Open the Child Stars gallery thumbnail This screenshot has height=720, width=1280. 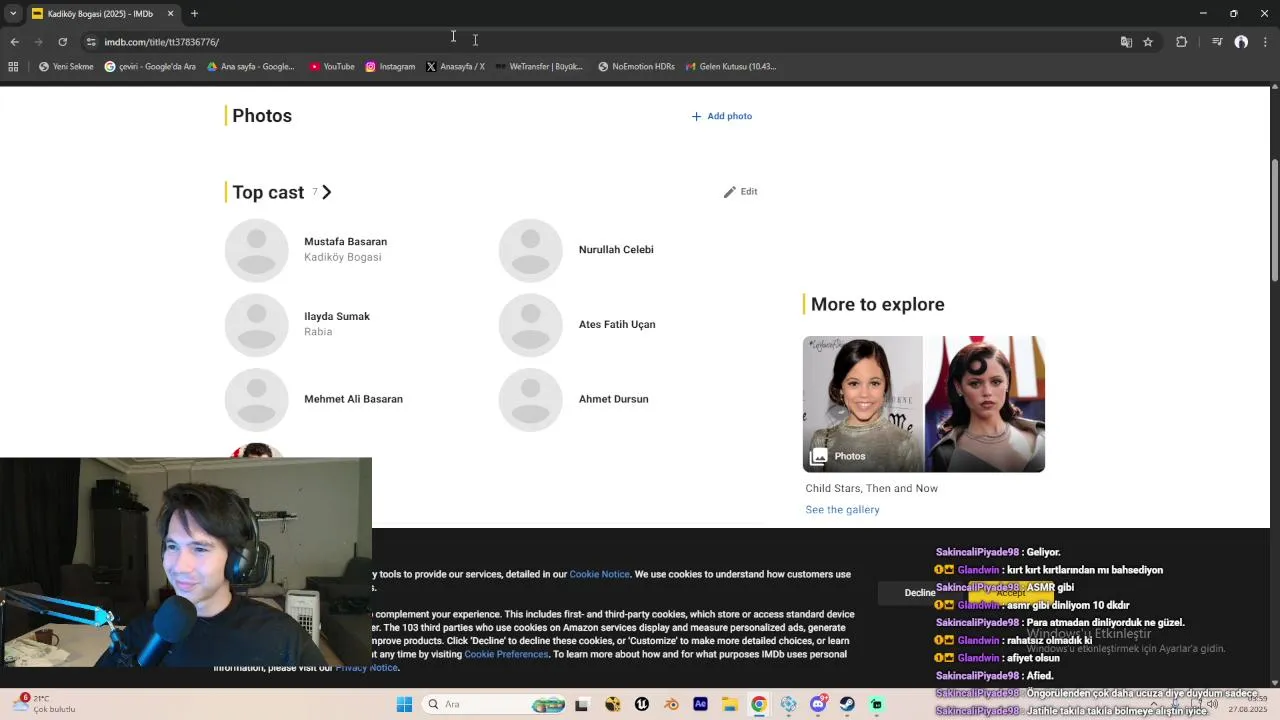pos(924,404)
